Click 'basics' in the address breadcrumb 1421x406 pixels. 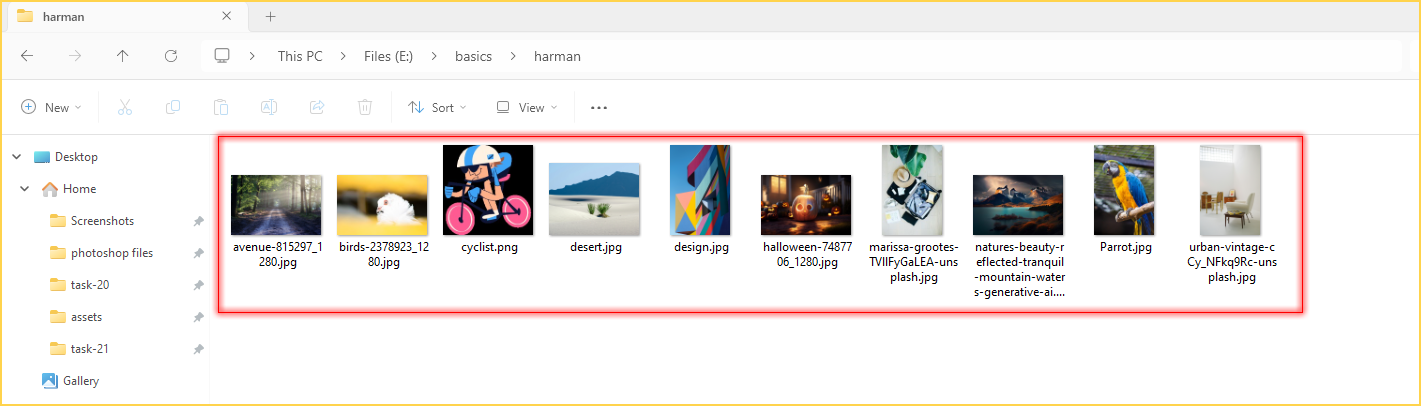[x=473, y=56]
